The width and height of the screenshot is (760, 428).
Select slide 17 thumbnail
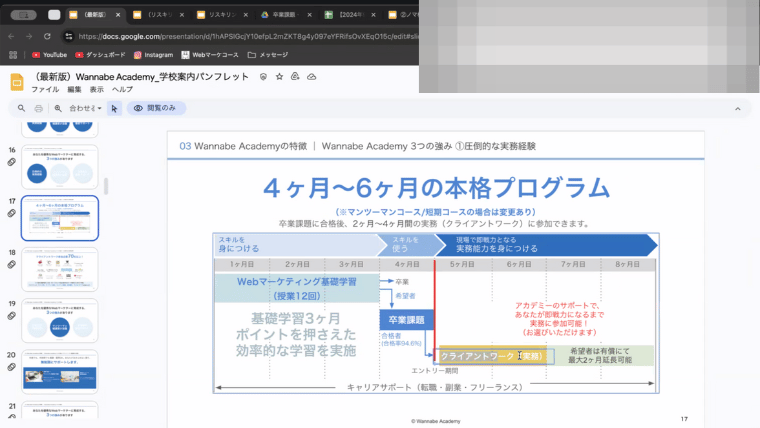pos(60,218)
